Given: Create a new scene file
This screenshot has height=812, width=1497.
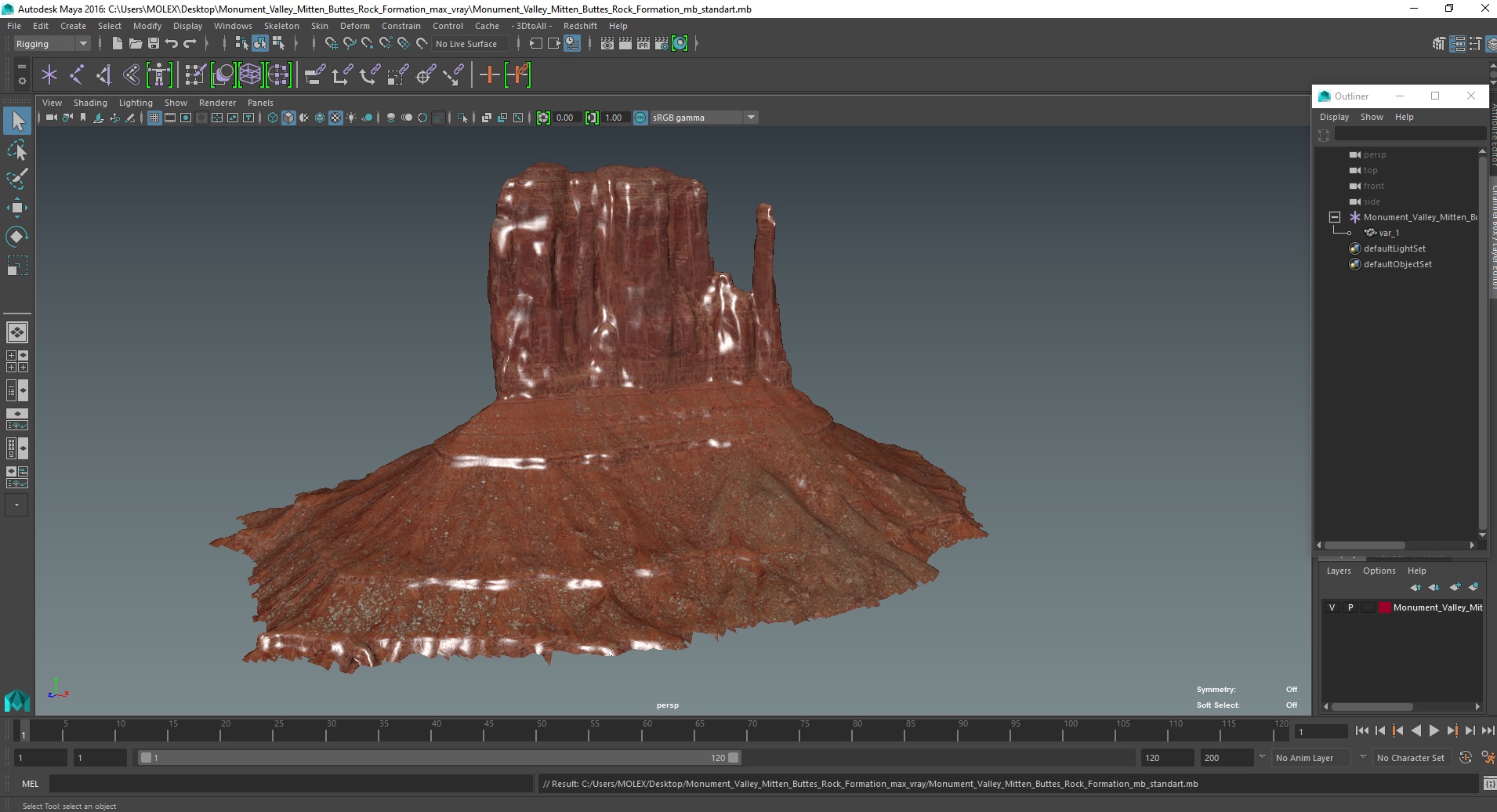Looking at the screenshot, I should tap(117, 44).
